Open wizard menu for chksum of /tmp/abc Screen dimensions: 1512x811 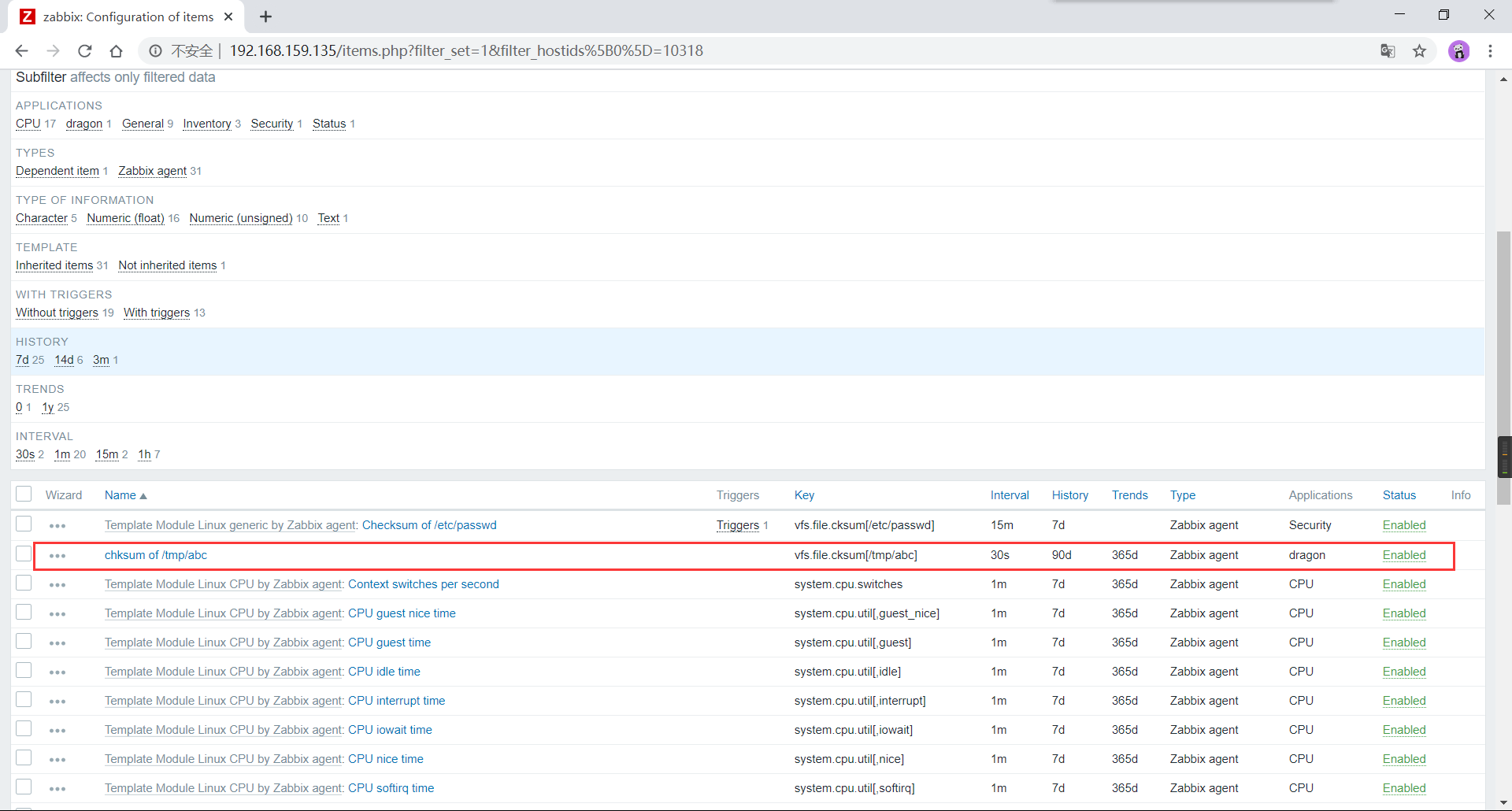[x=57, y=556]
